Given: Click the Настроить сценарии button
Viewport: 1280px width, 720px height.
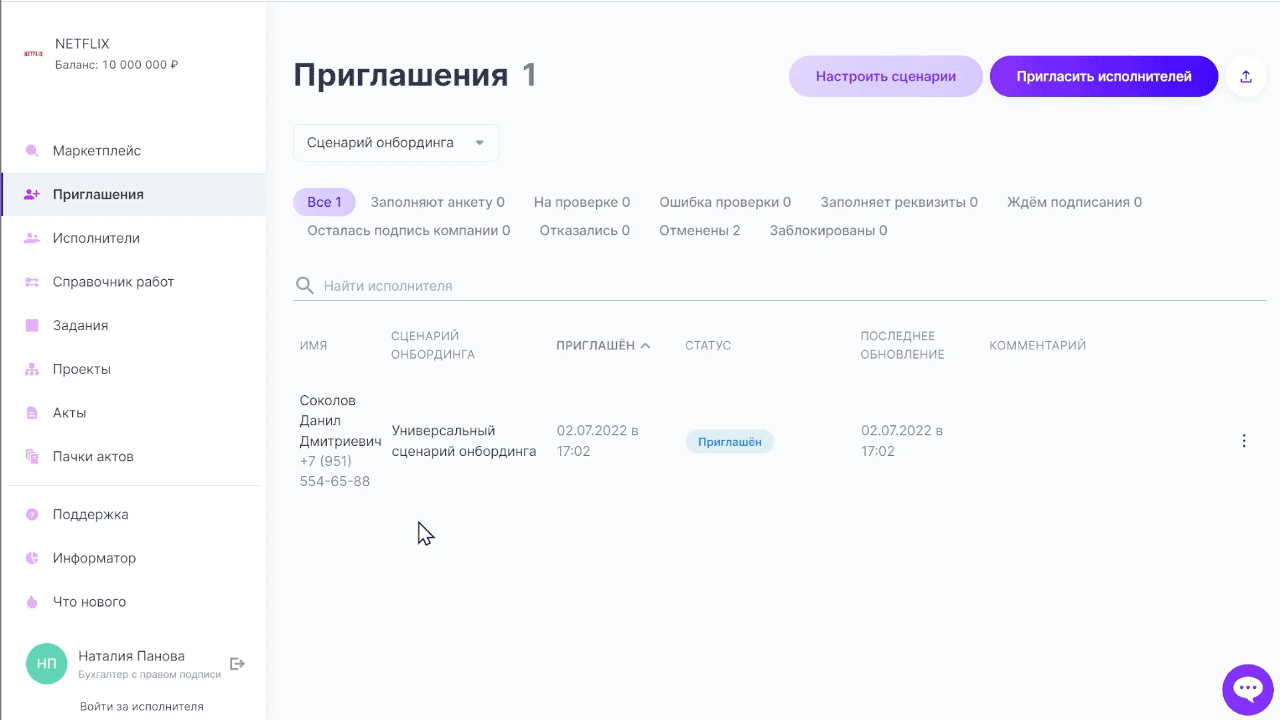Looking at the screenshot, I should point(886,76).
